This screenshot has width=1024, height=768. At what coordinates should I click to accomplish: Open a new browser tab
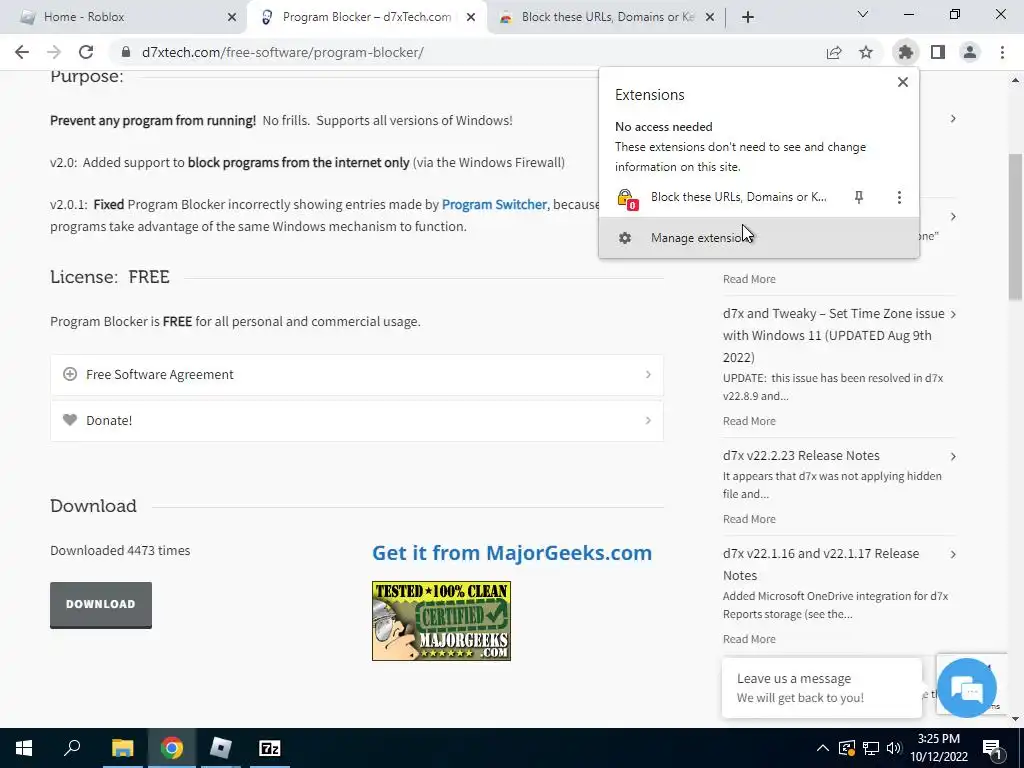point(748,17)
